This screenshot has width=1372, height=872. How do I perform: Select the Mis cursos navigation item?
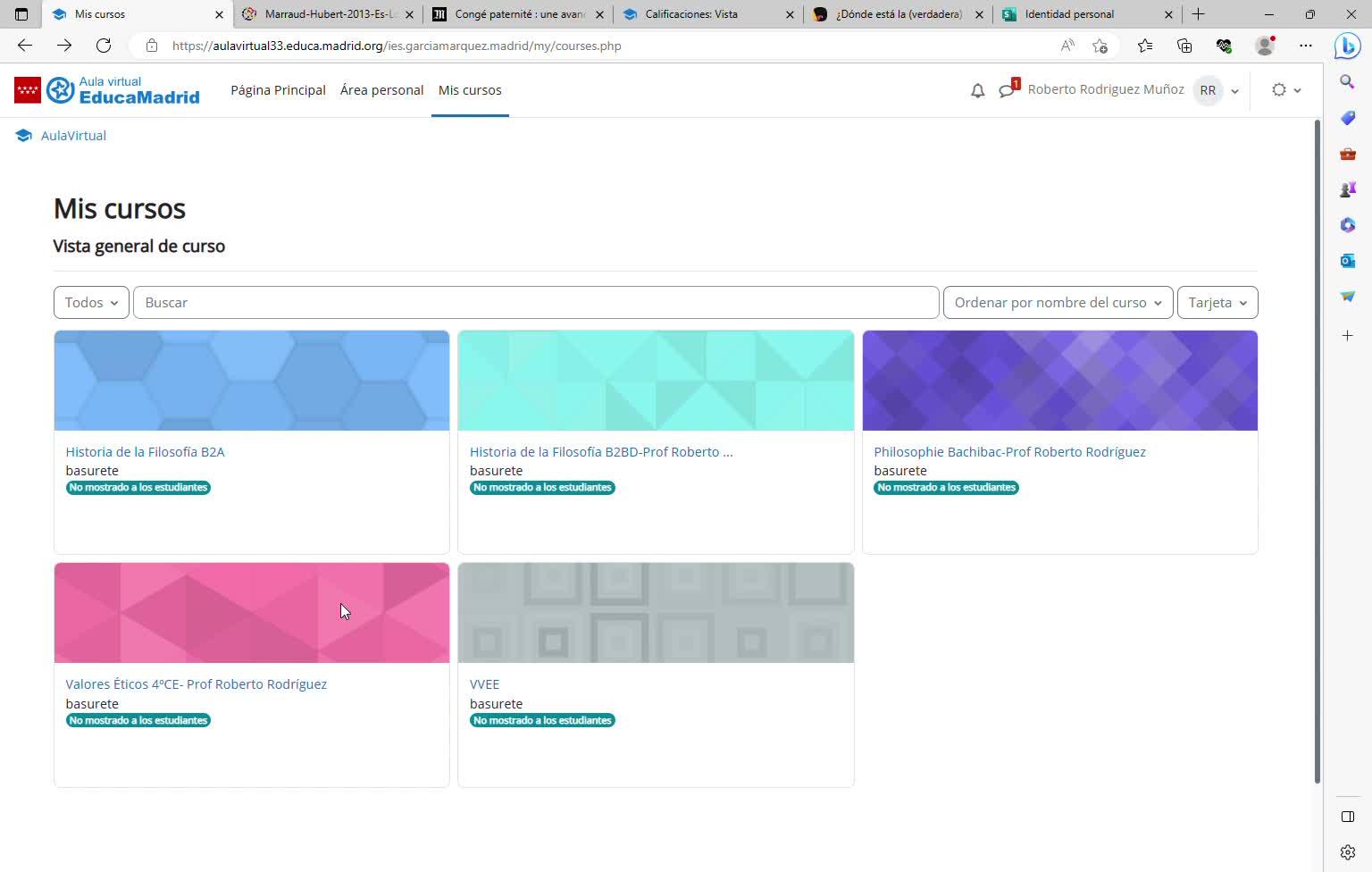(470, 90)
